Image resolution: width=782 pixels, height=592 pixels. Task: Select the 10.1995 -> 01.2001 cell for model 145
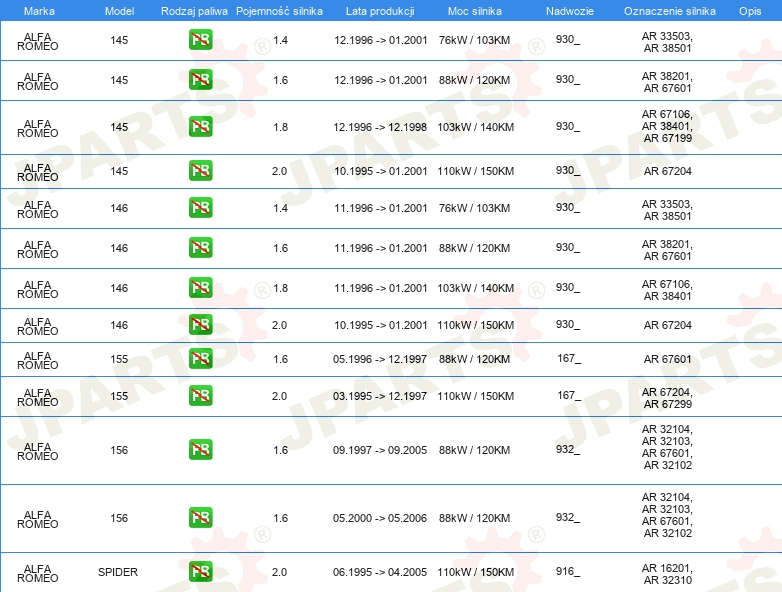pos(381,171)
